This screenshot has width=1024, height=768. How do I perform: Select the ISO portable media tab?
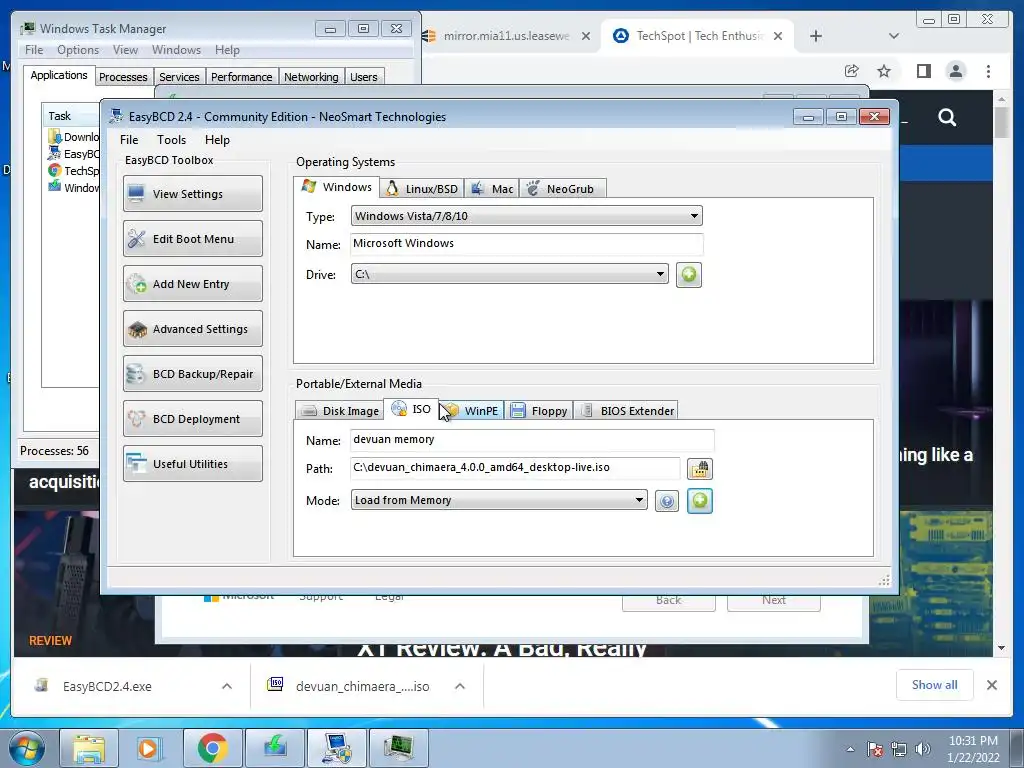click(411, 409)
